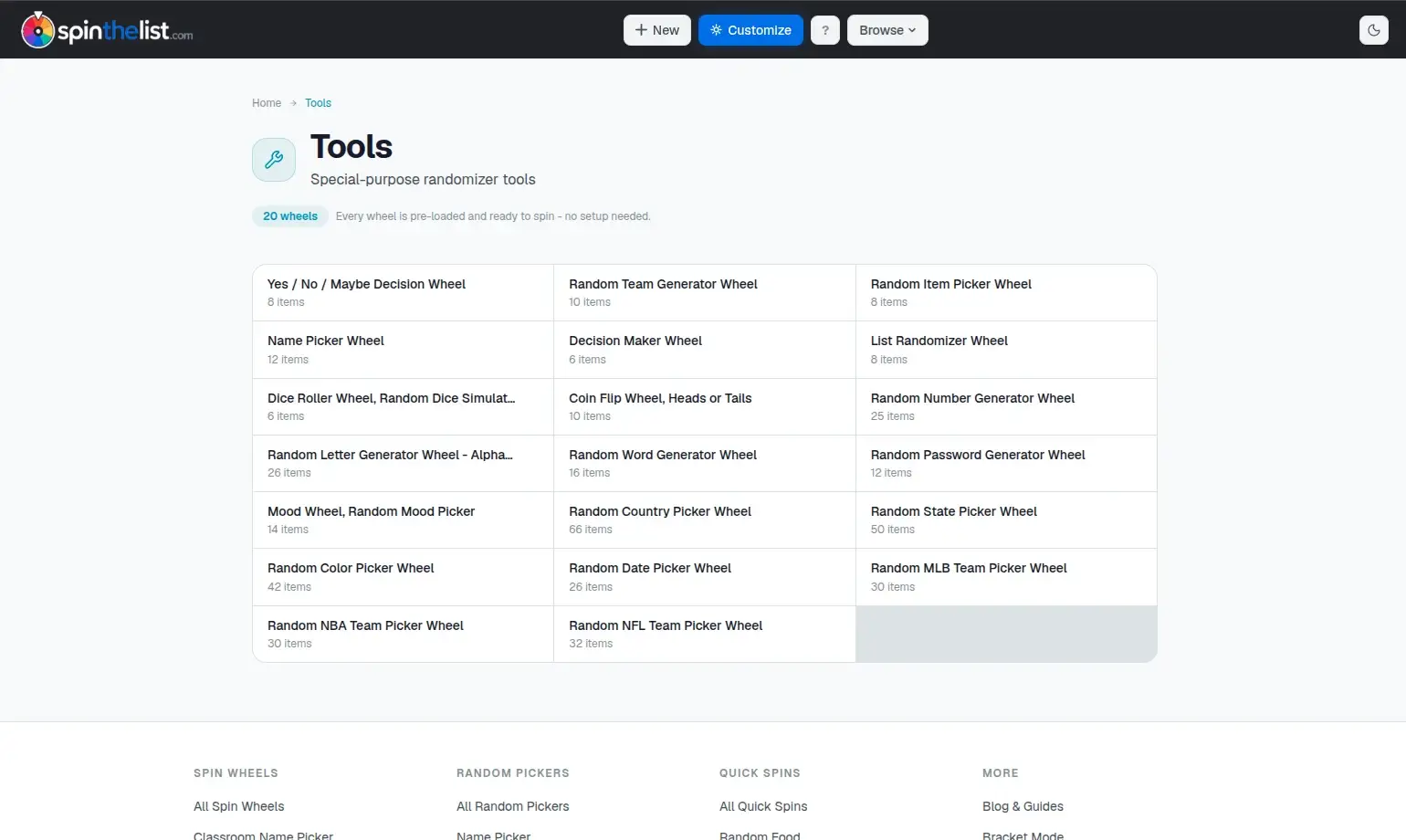Open the Customize panel

750,30
